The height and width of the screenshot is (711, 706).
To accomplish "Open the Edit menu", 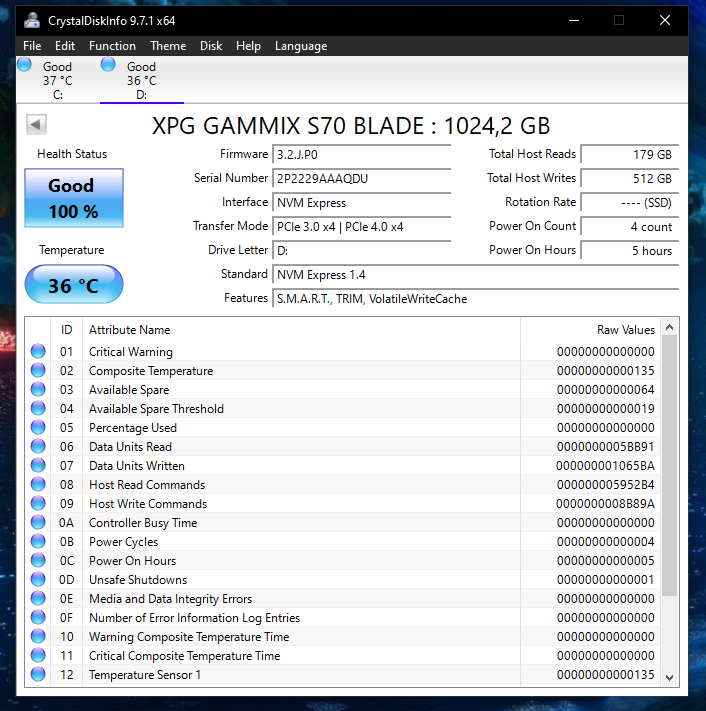I will [65, 46].
